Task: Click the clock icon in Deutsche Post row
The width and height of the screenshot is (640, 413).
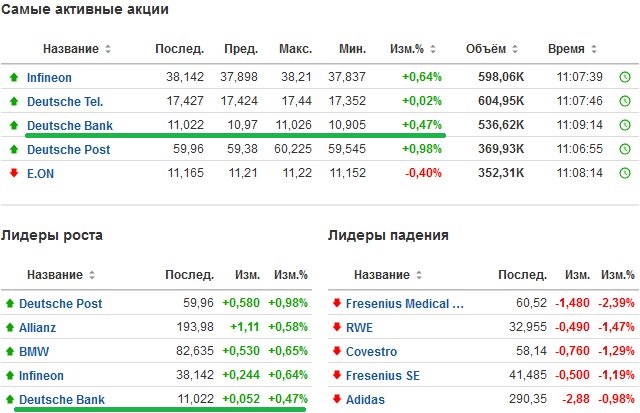Action: coord(625,149)
